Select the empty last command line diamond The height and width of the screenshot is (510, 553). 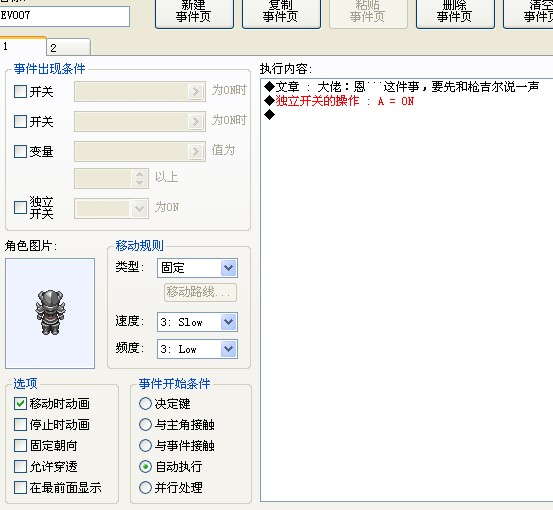pyautogui.click(x=269, y=115)
